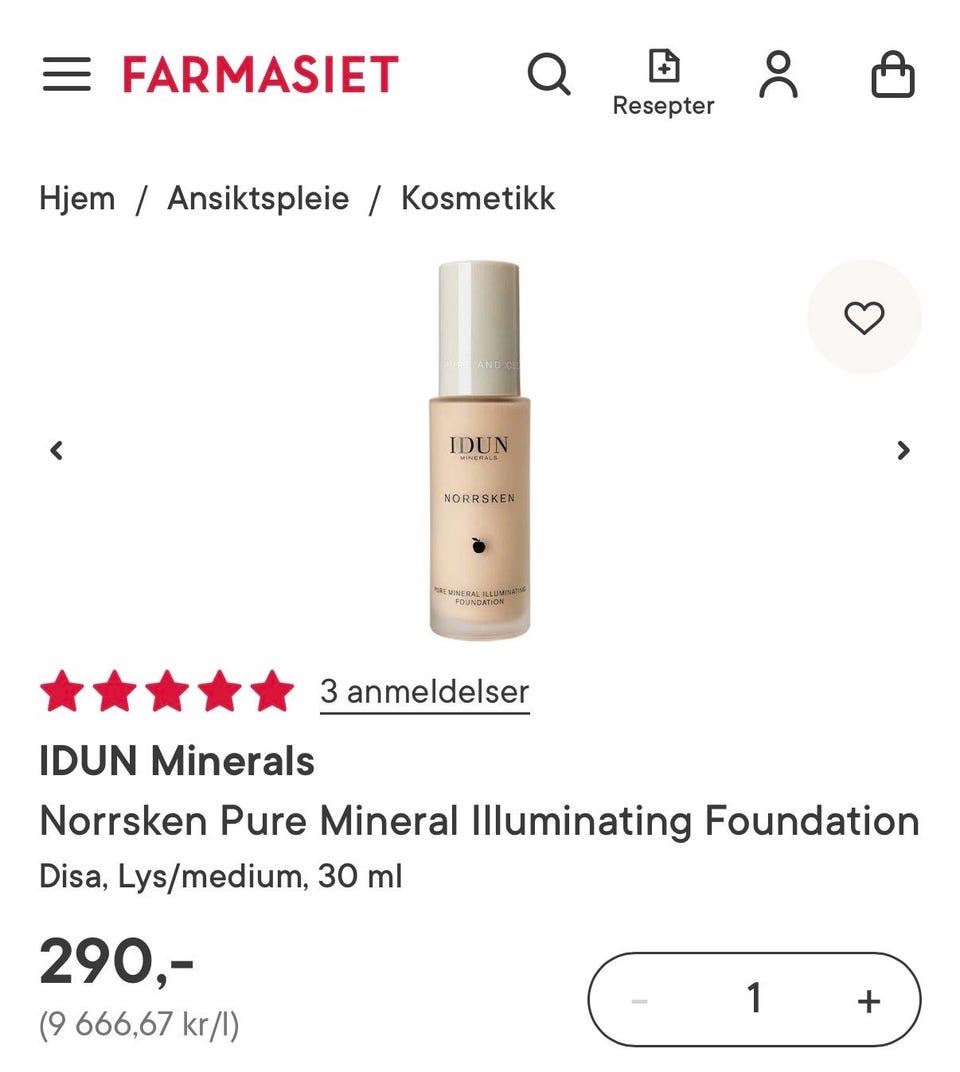The image size is (960, 1072).
Task: Open the shopping bag cart
Action: point(892,74)
